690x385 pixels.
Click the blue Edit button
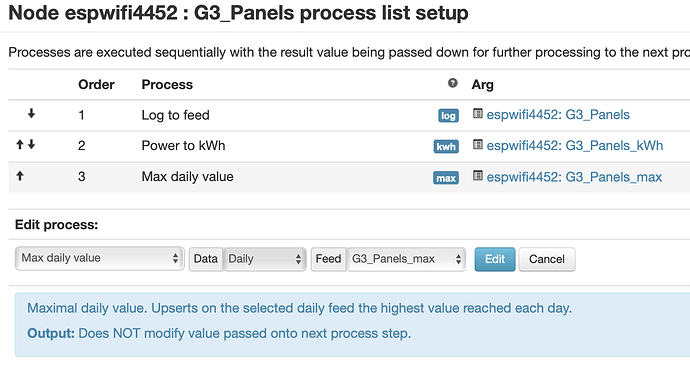click(x=495, y=259)
